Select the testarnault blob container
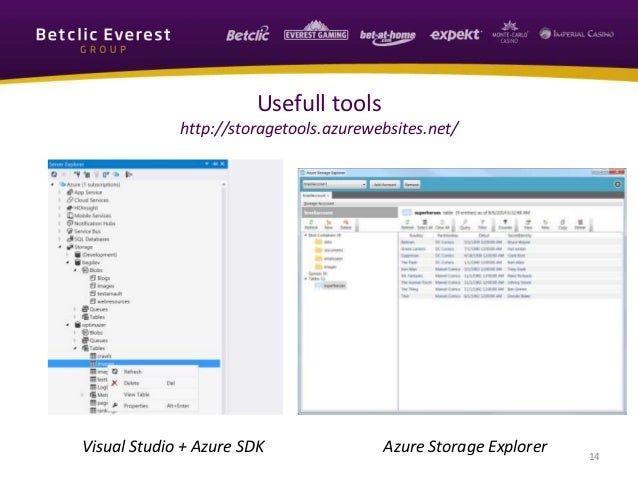This screenshot has width=638, height=479. (x=106, y=293)
